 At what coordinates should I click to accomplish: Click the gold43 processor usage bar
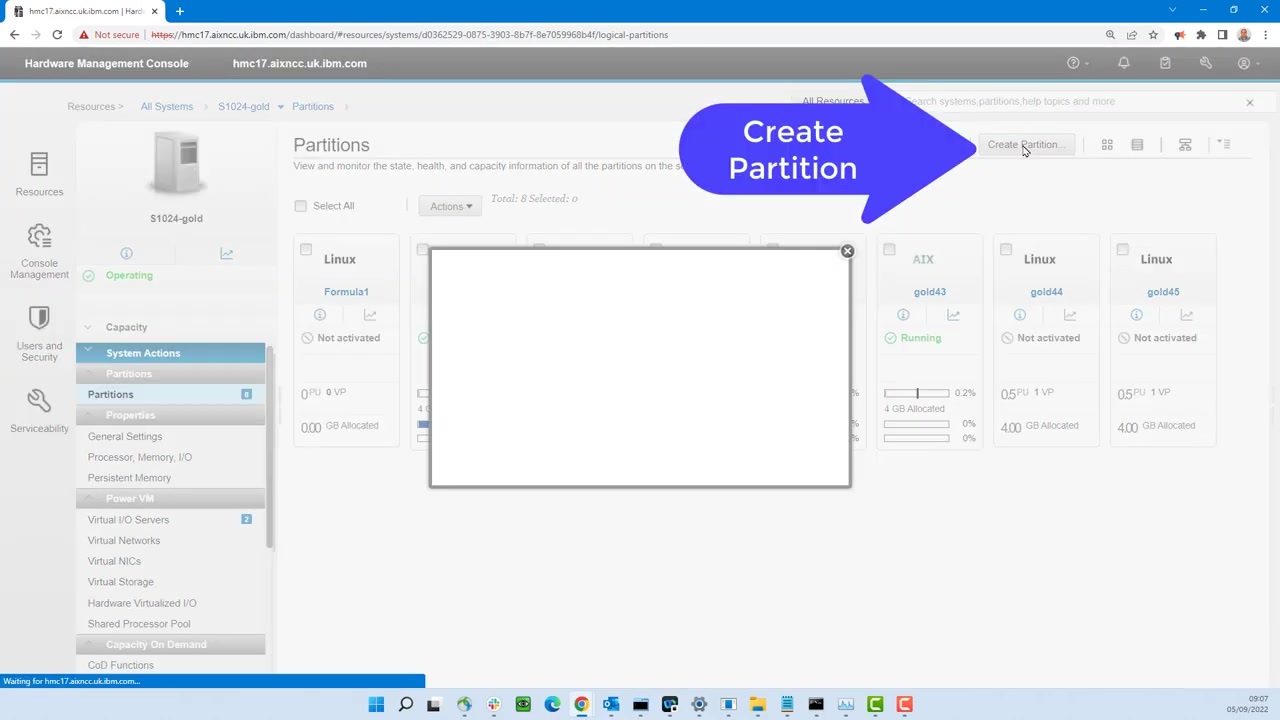916,394
